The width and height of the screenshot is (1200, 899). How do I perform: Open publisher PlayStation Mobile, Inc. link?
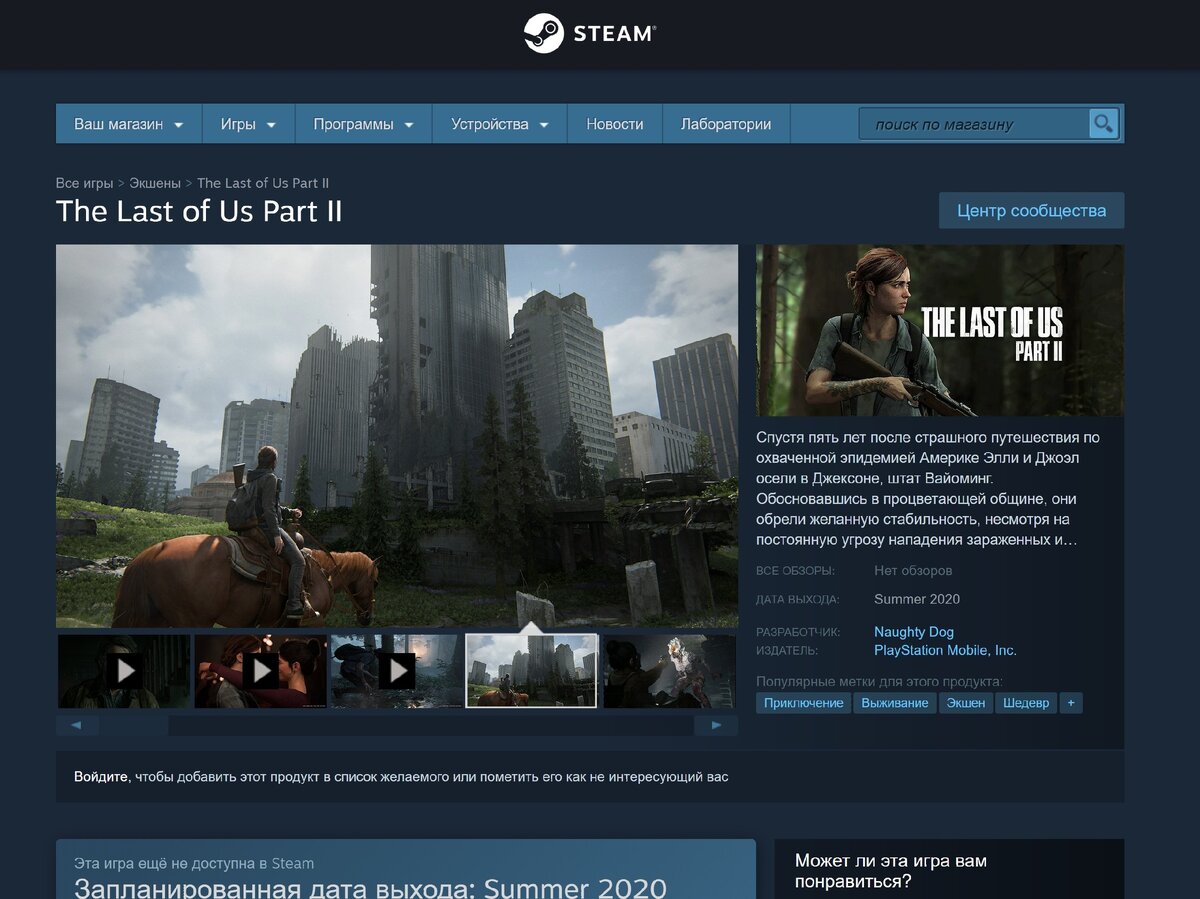[945, 650]
